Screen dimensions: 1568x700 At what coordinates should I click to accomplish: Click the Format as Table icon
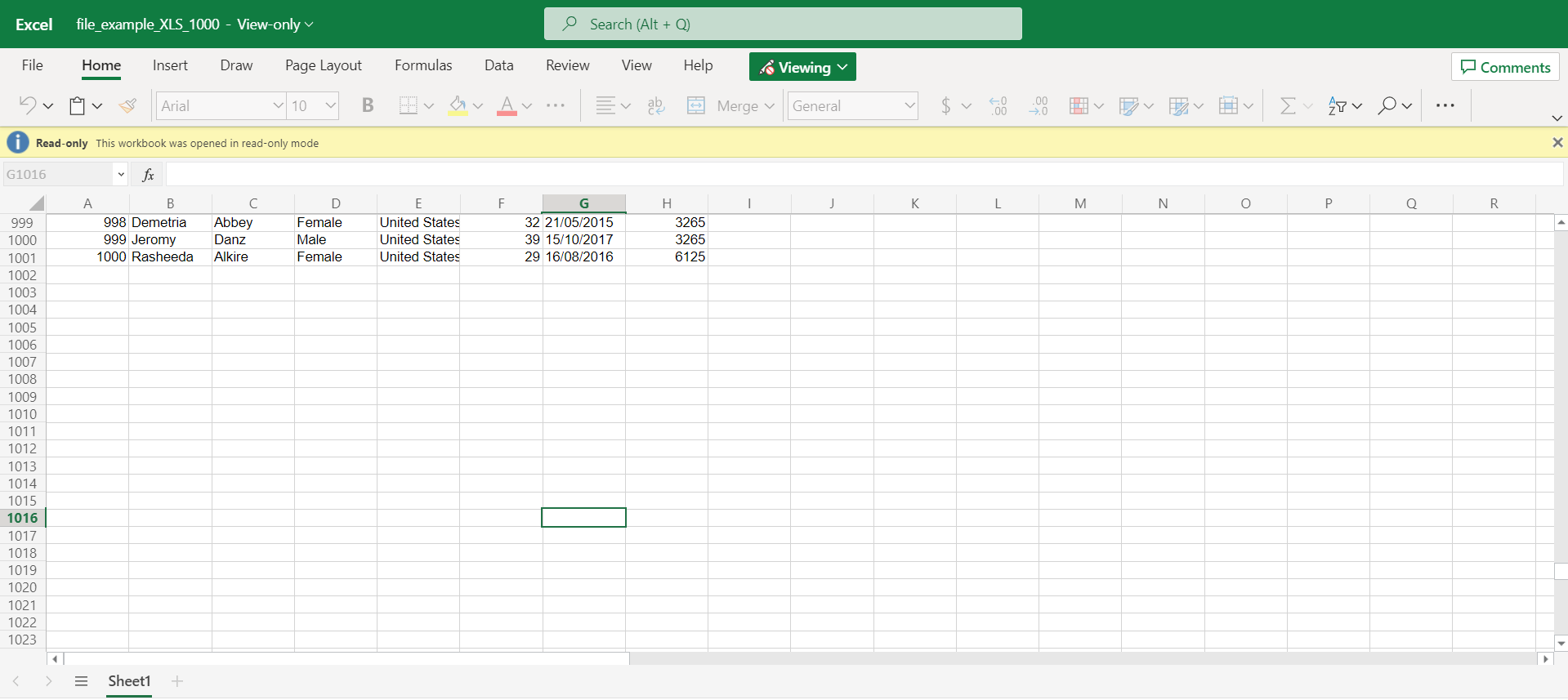pos(1128,105)
